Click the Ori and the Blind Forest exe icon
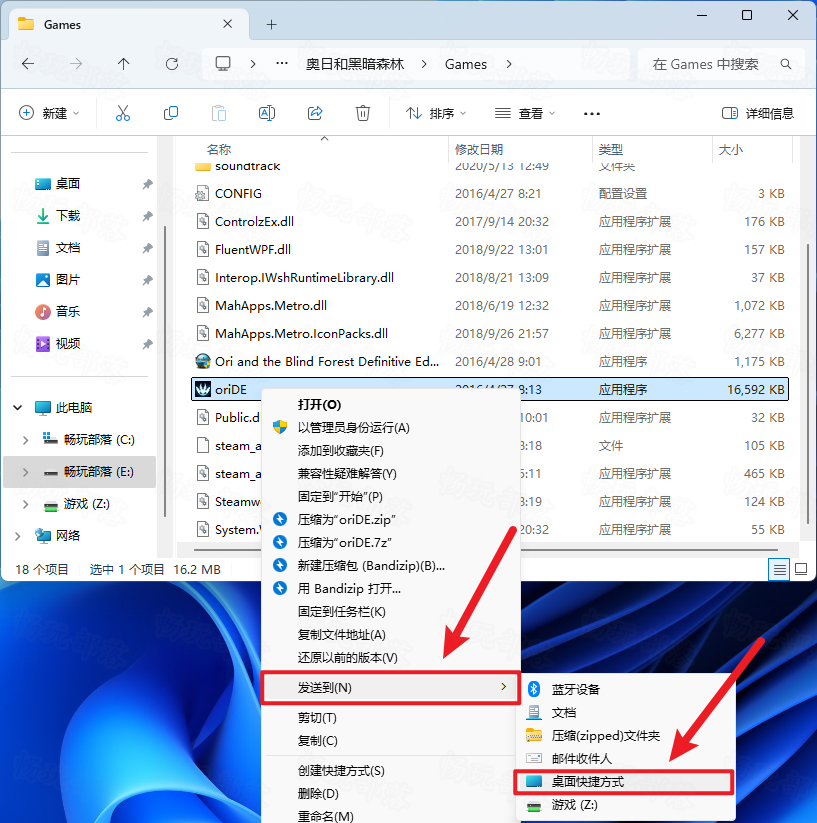817x823 pixels. (203, 362)
